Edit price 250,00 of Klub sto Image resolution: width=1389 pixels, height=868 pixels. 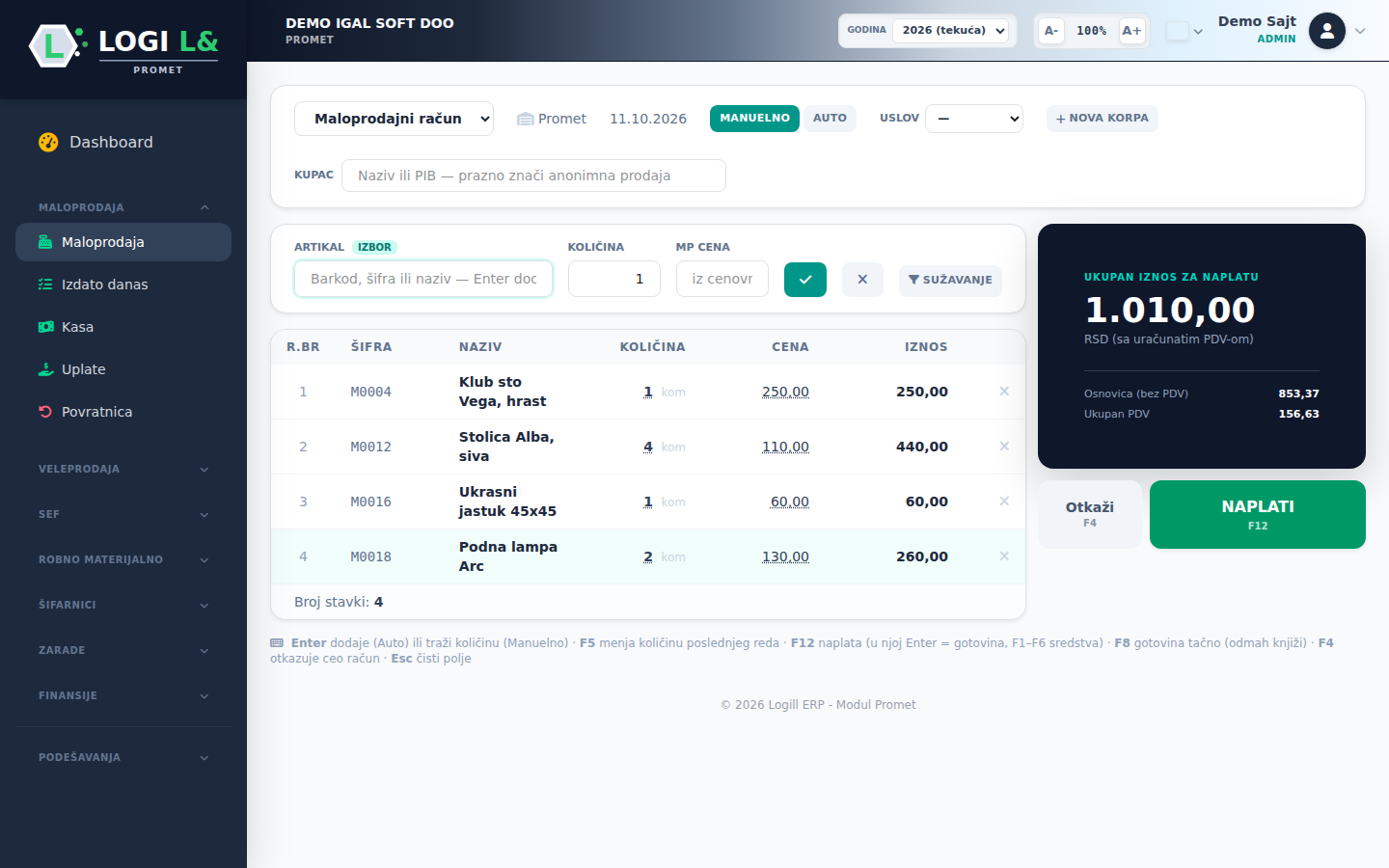[785, 392]
